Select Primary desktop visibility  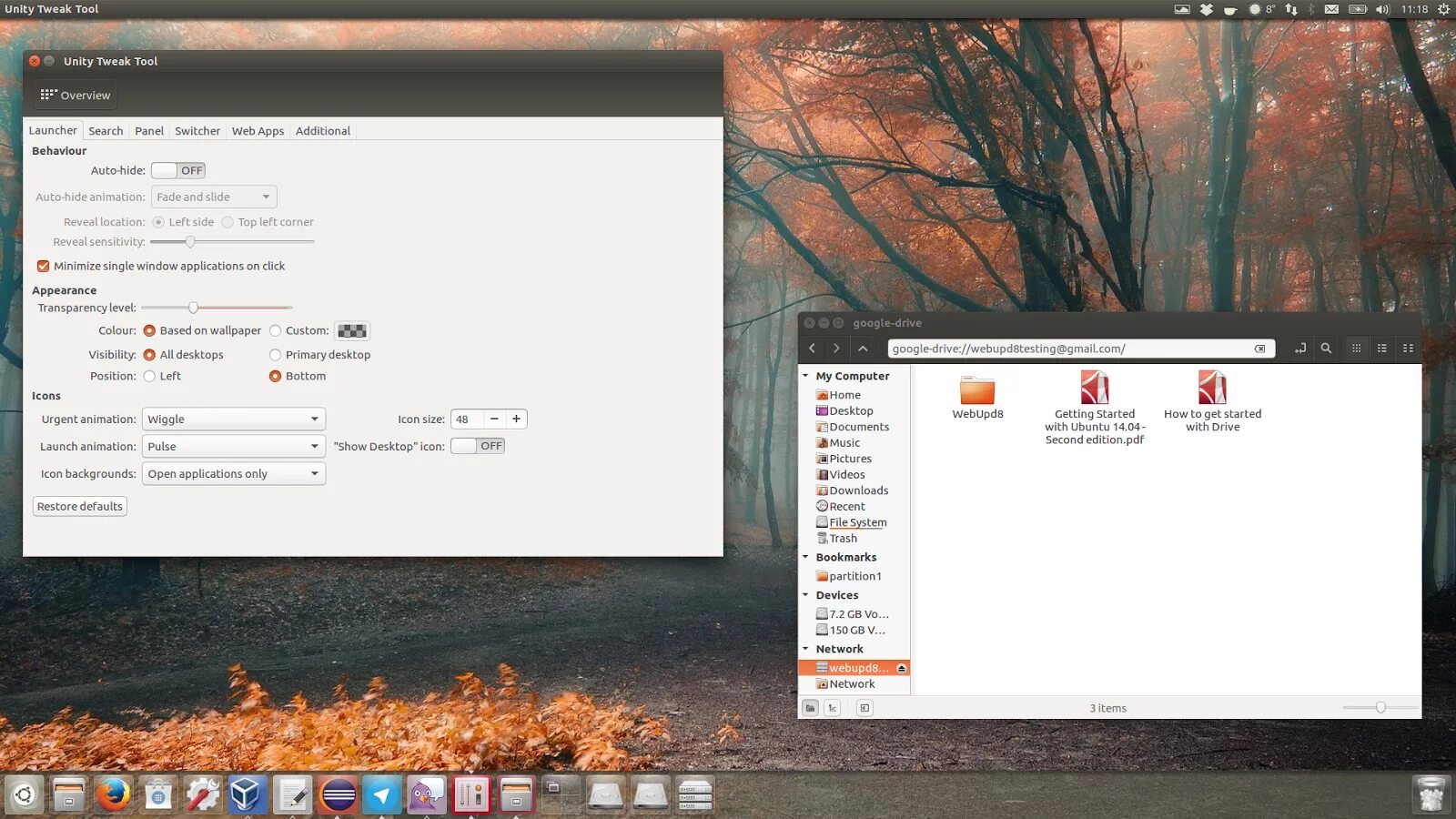click(x=275, y=354)
